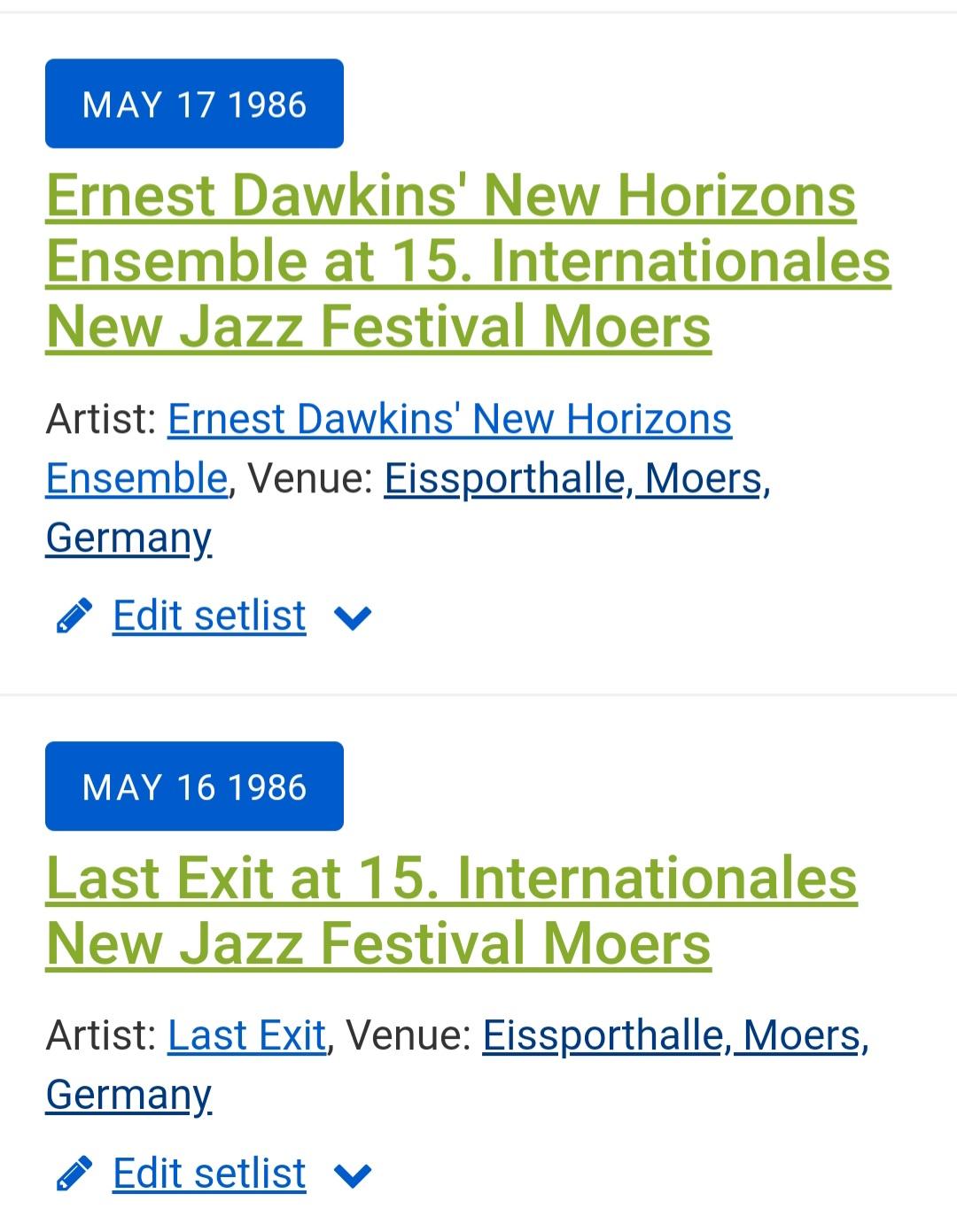Click 'New Jazz Festival Moers' in the first title

378,326
